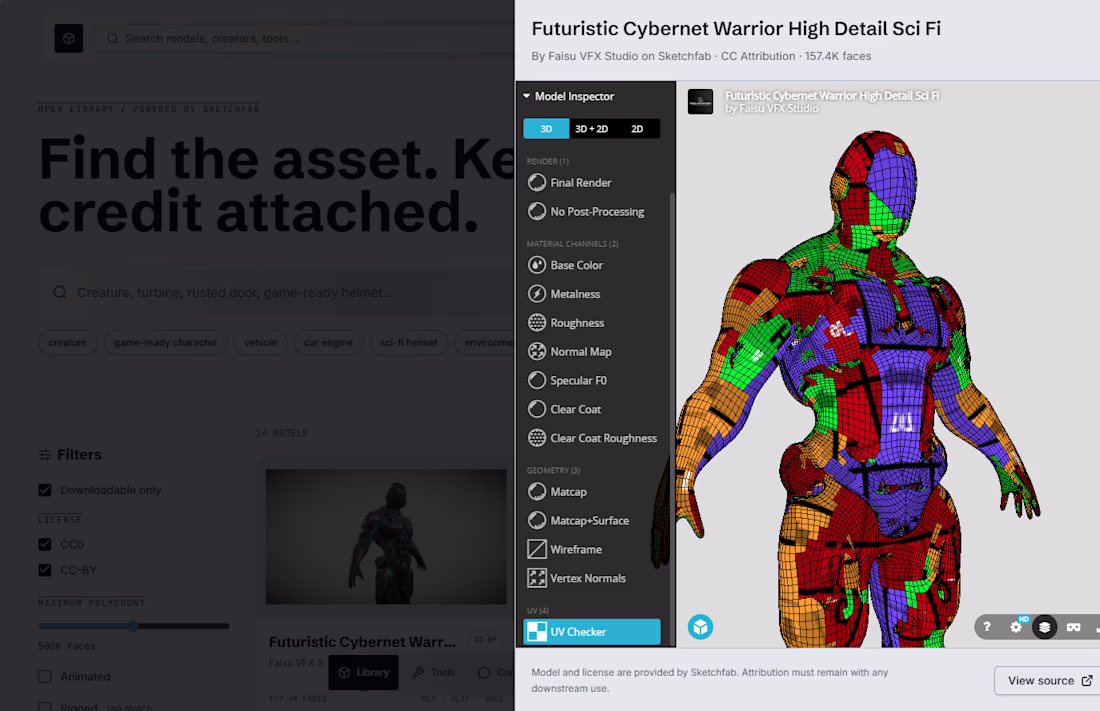Switch to the 3D view tab
This screenshot has width=1100, height=711.
coord(546,128)
